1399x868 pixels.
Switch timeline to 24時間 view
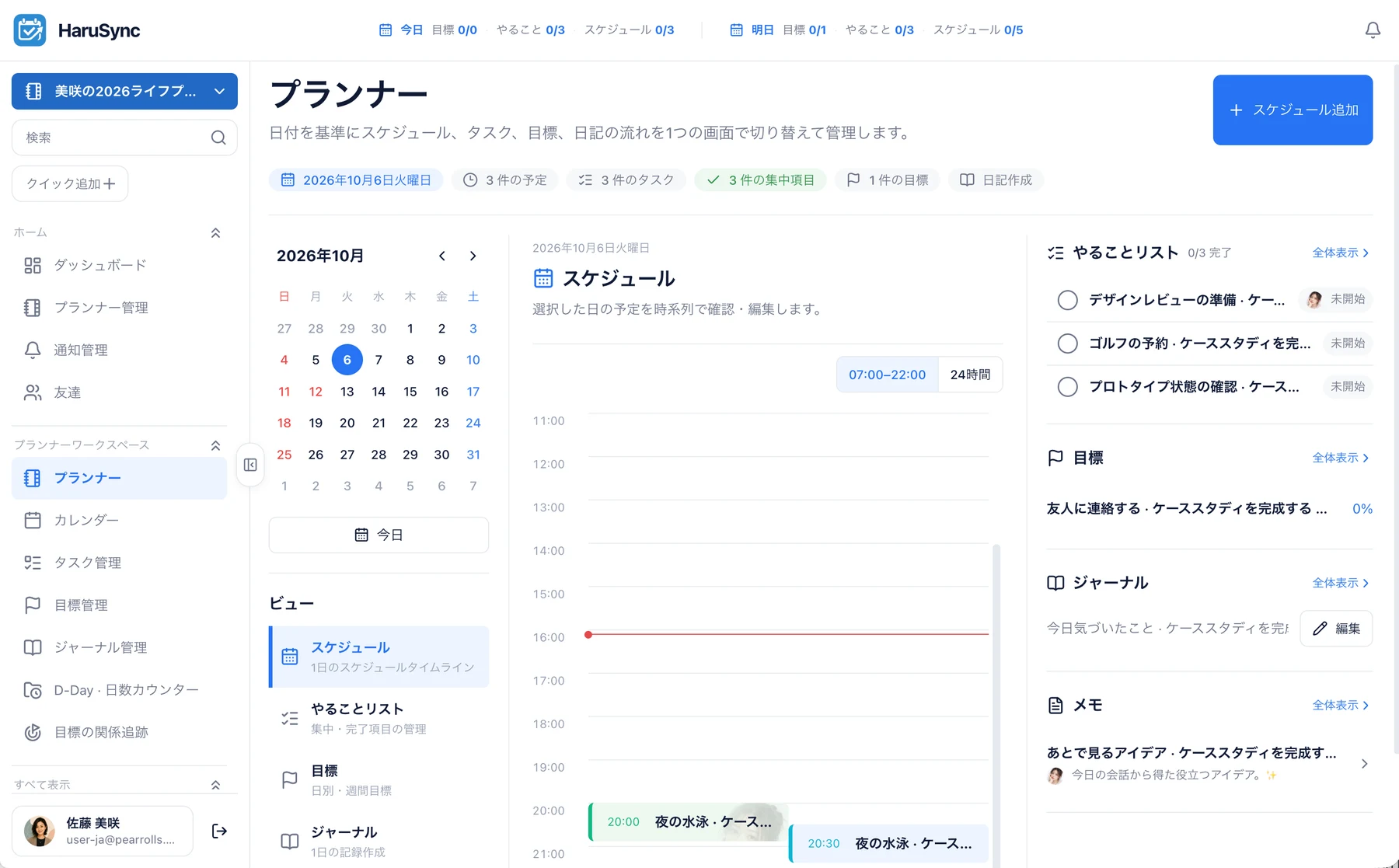point(970,375)
